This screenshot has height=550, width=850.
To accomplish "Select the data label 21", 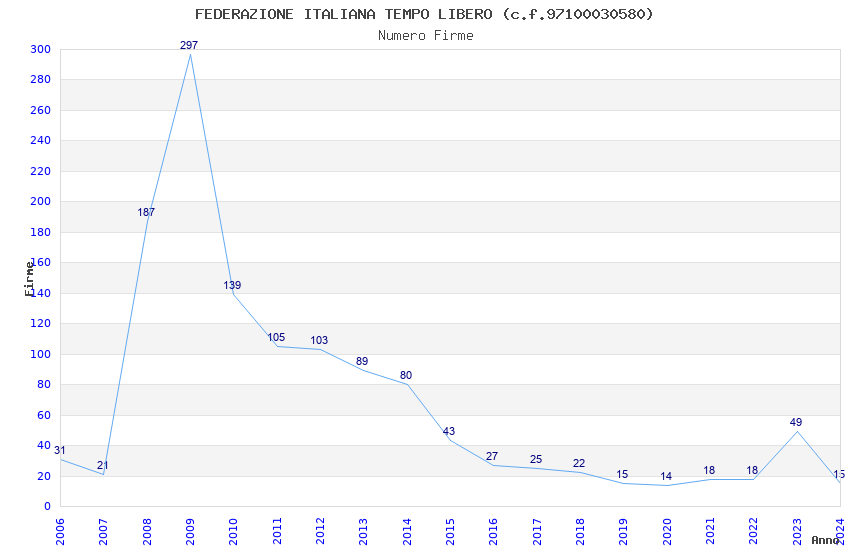I will tap(103, 465).
